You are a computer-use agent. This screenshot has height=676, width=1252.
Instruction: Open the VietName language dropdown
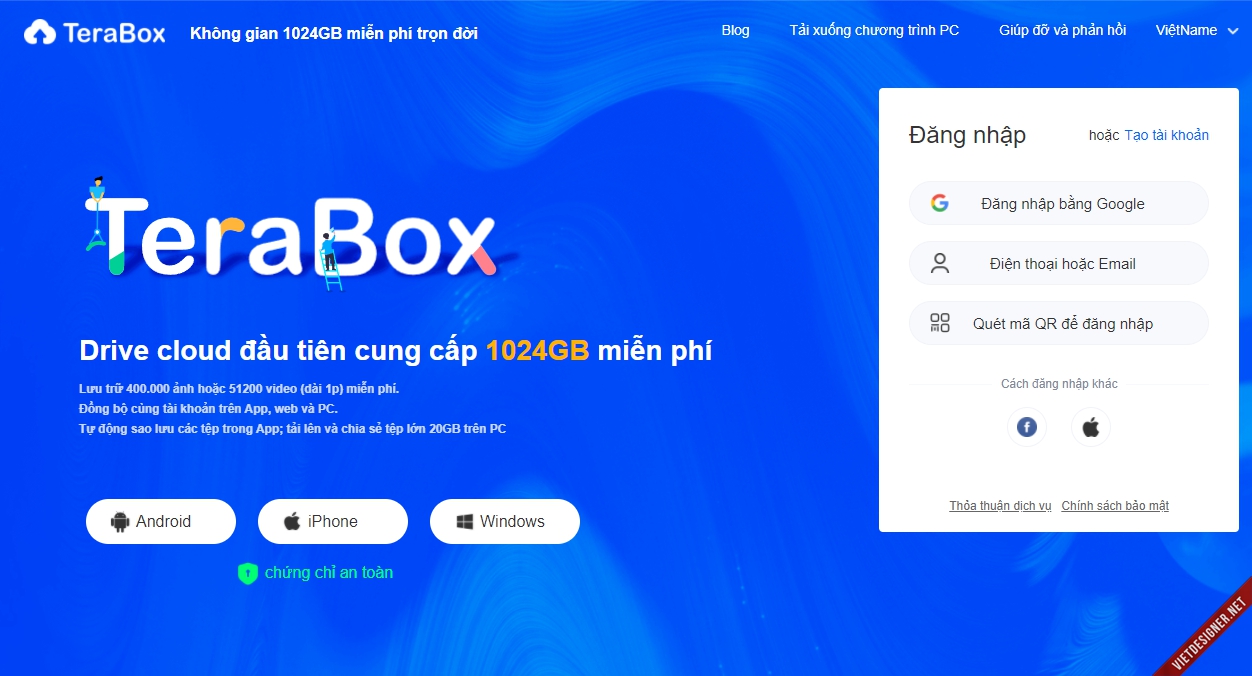(1197, 30)
